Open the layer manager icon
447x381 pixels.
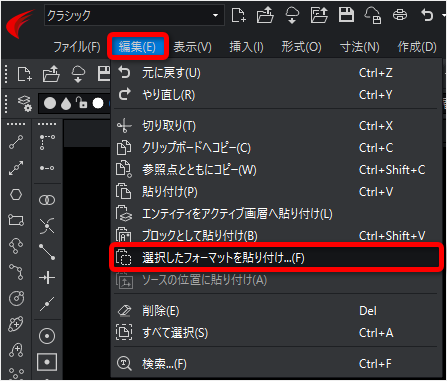25,103
